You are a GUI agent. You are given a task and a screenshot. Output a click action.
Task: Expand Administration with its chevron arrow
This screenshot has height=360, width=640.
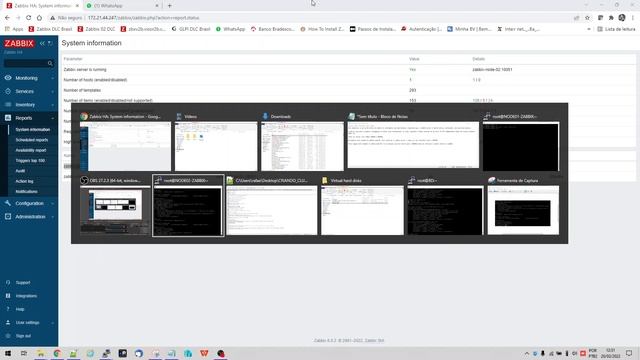(x=53, y=217)
